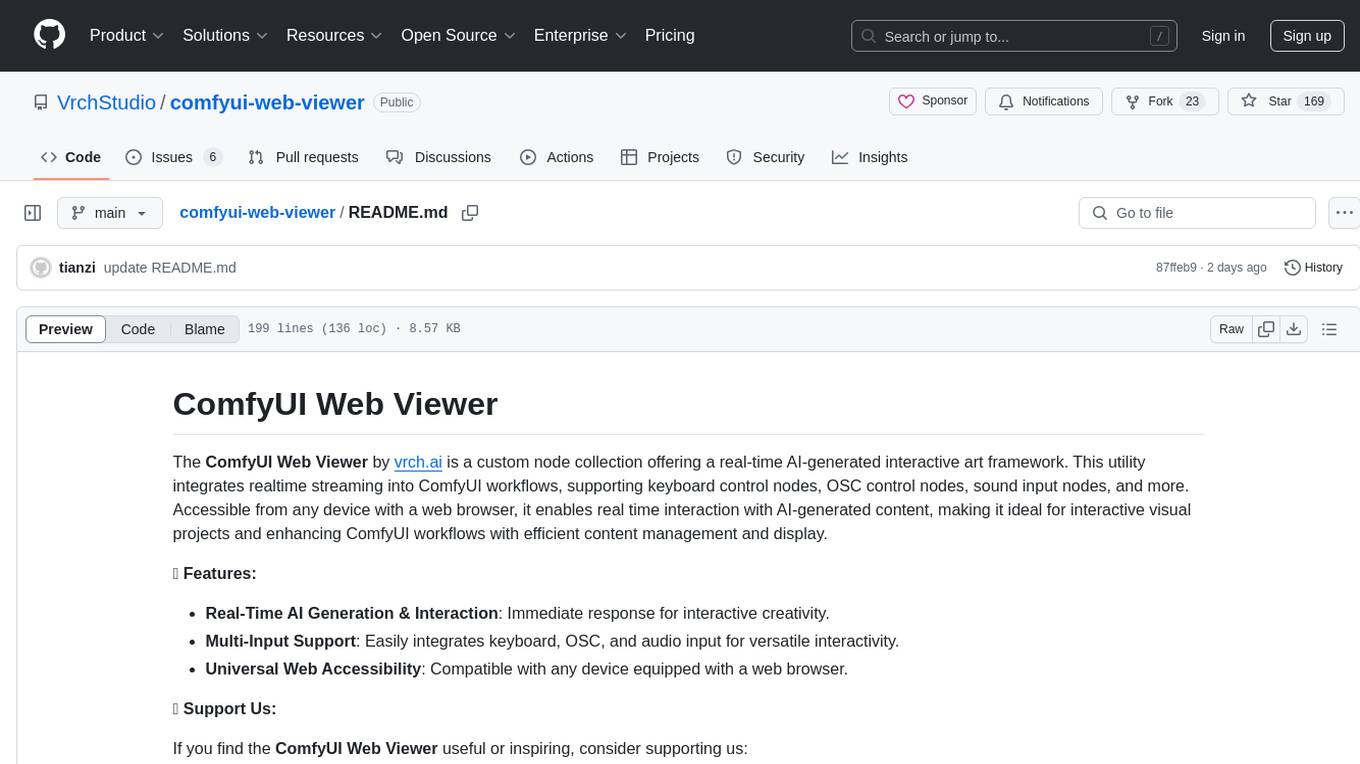This screenshot has height=764, width=1360.
Task: Expand the Open Source menu
Action: point(458,35)
